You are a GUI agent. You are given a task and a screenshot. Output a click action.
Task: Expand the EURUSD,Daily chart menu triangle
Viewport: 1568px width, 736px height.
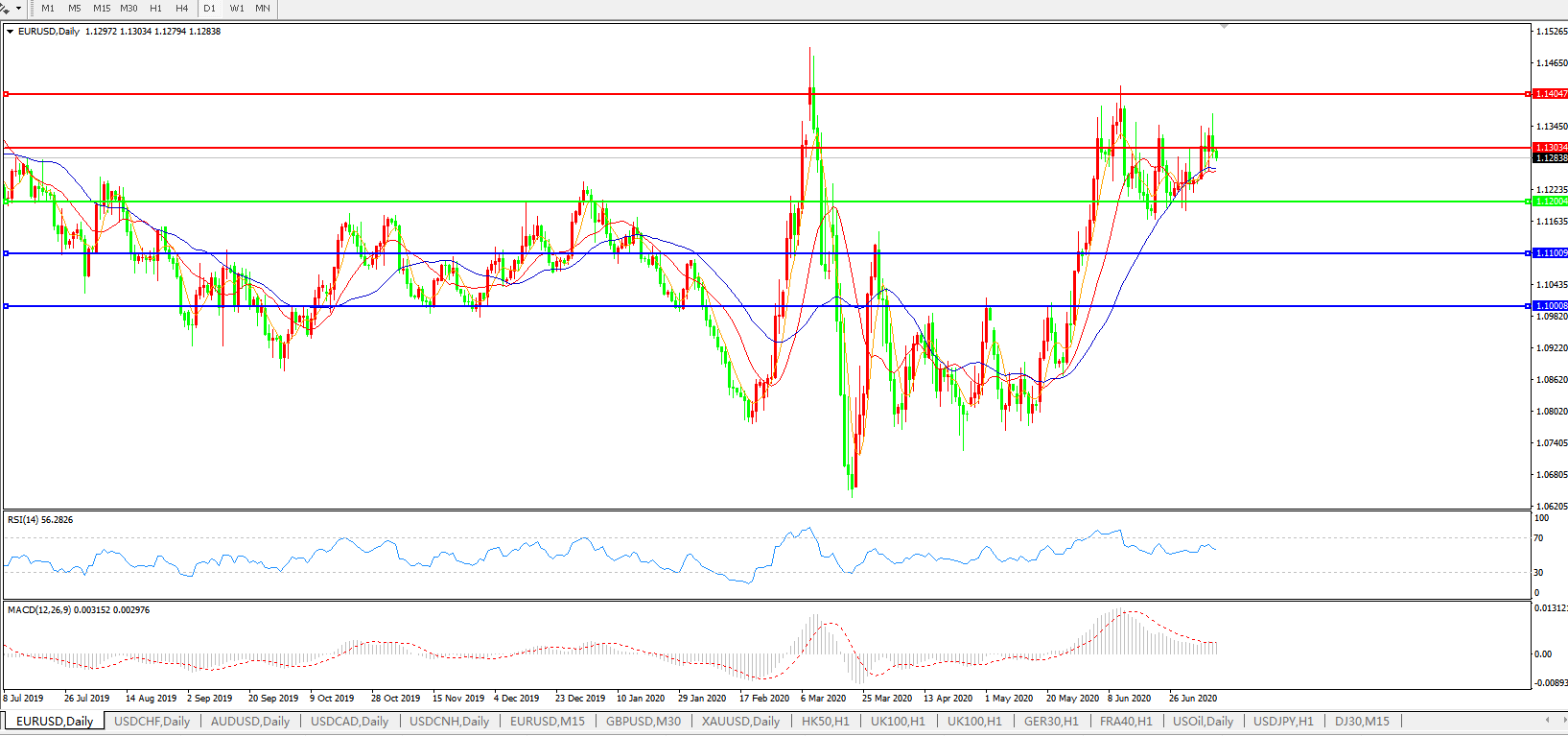pyautogui.click(x=10, y=32)
